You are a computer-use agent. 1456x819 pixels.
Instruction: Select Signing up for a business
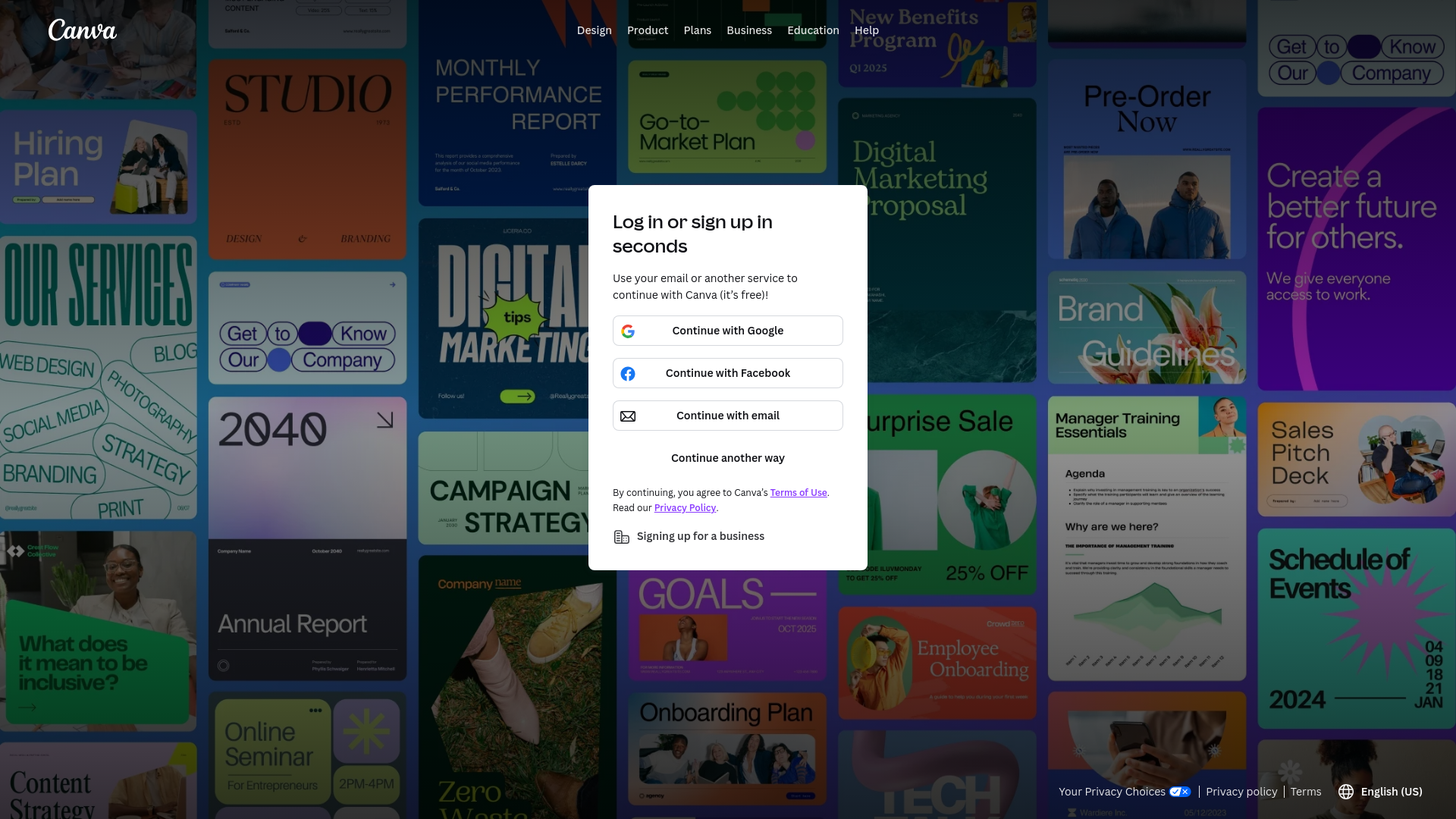[700, 536]
